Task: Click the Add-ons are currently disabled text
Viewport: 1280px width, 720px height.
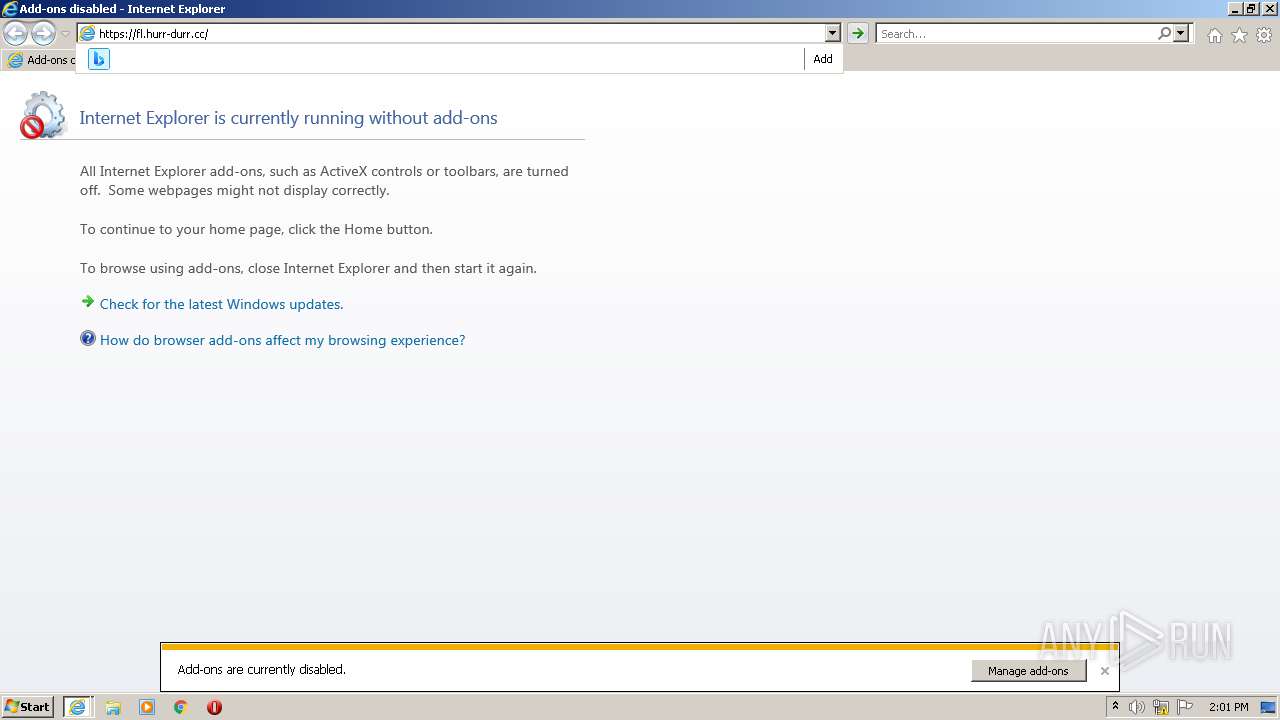Action: [x=262, y=669]
